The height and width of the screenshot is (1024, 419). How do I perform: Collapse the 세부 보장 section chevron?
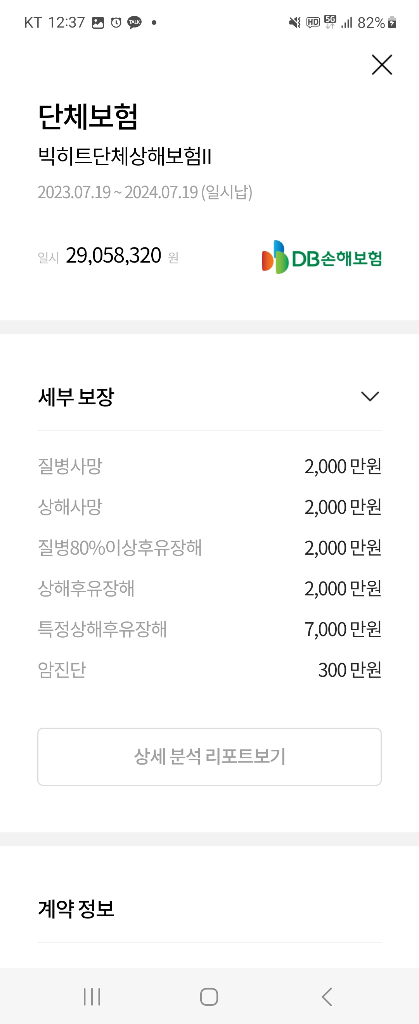click(x=370, y=396)
